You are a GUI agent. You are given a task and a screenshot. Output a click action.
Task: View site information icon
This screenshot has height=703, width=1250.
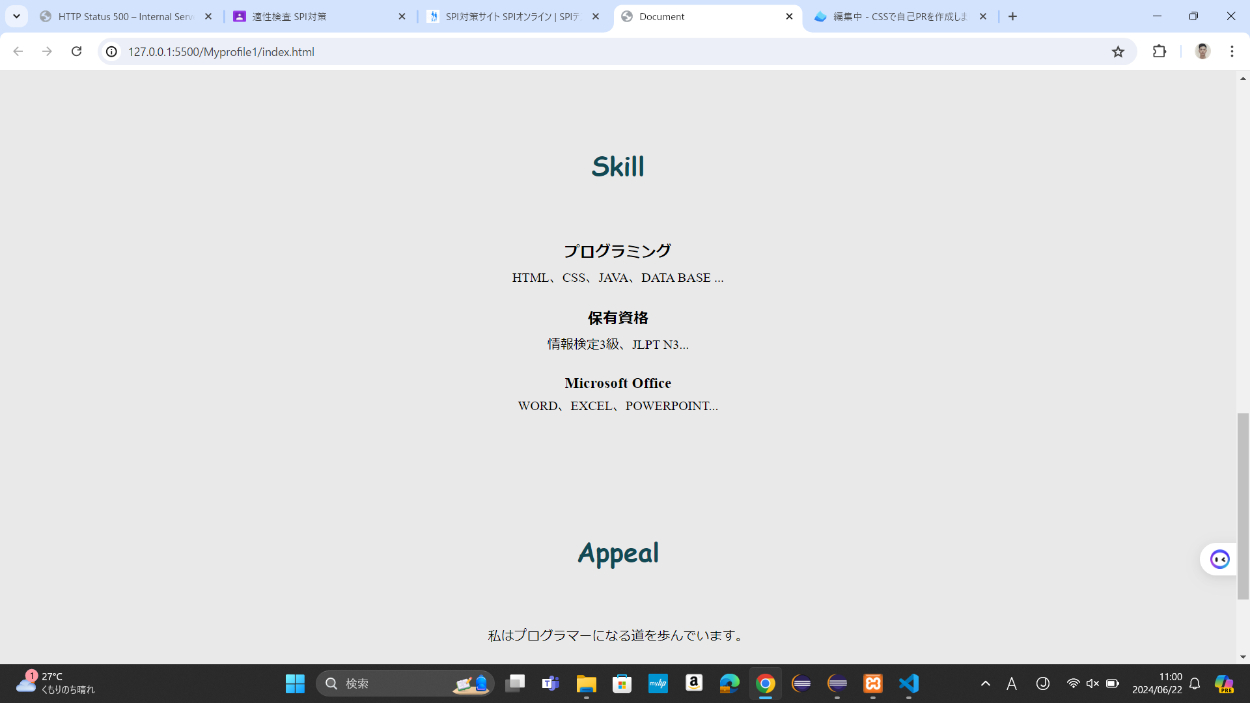112,51
